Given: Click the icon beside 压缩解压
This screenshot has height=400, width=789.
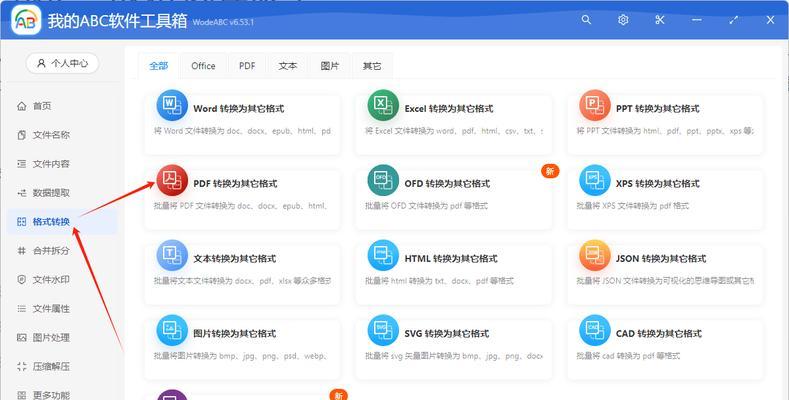Looking at the screenshot, I should point(22,366).
